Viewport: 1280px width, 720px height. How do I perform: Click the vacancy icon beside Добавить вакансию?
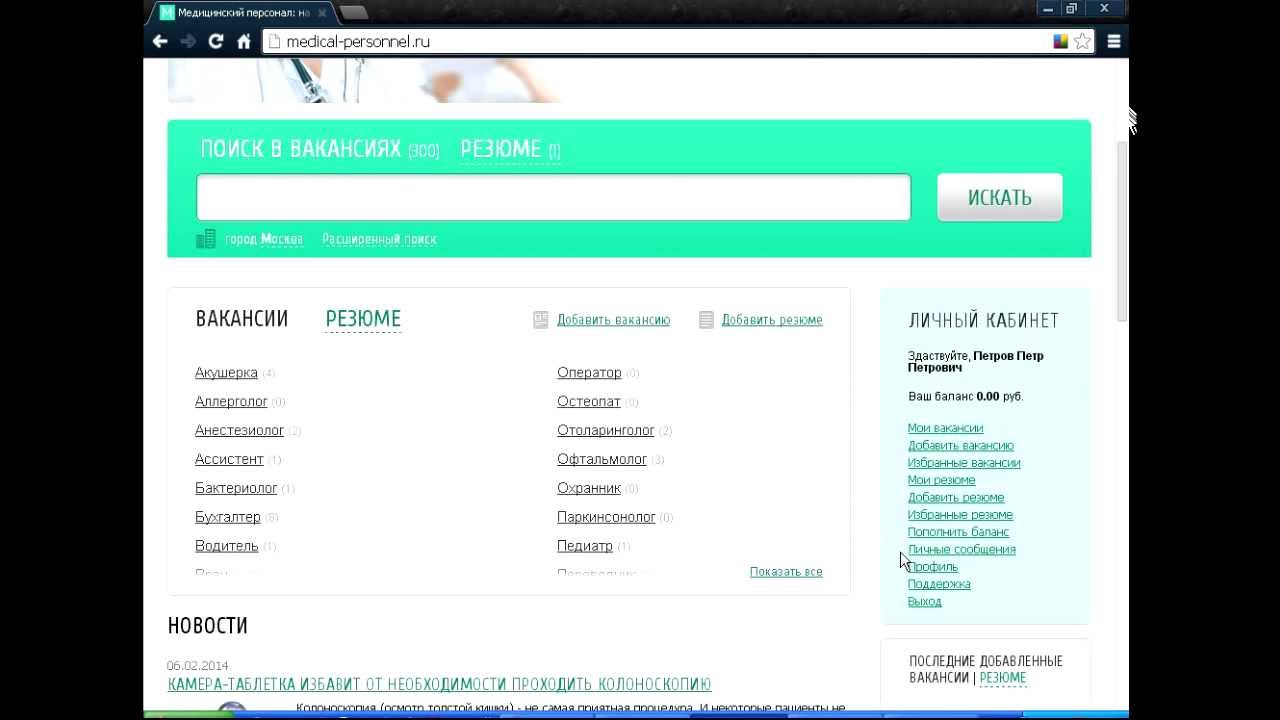(541, 320)
